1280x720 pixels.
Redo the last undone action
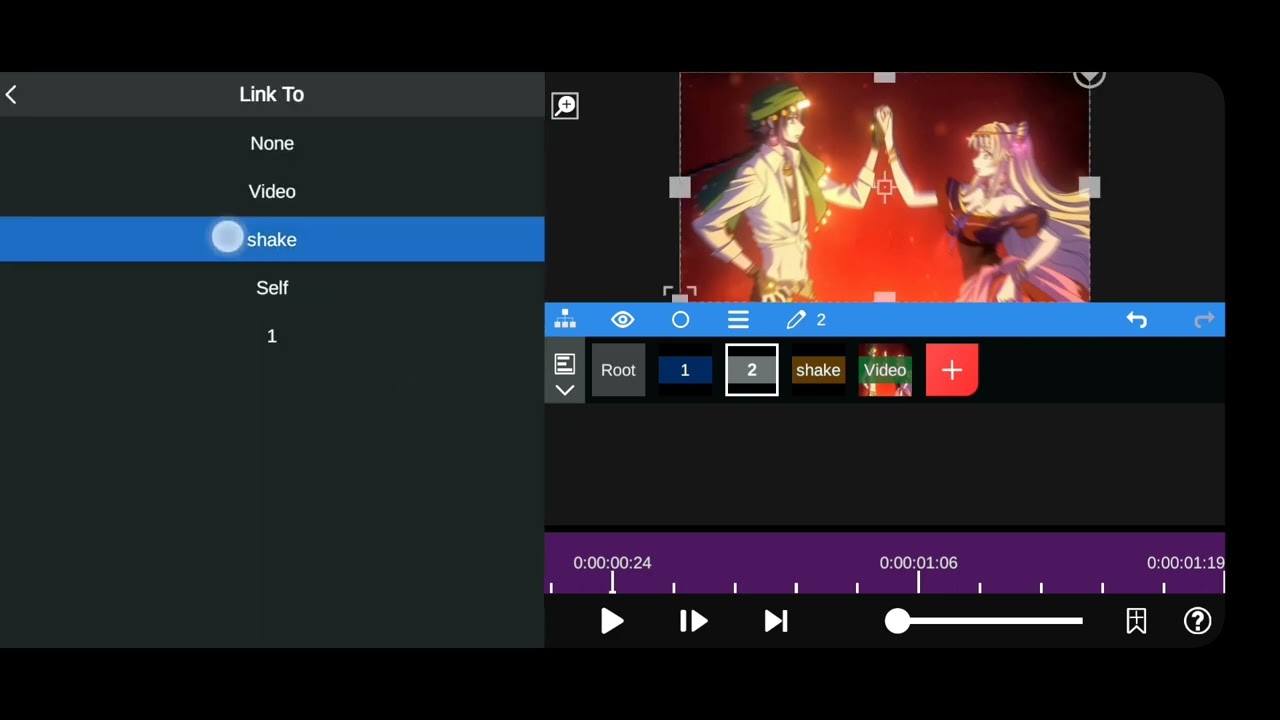[x=1204, y=320]
